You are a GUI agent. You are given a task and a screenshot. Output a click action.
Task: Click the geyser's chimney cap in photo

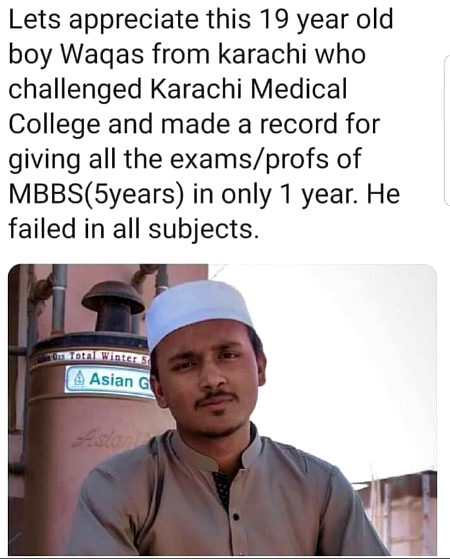pyautogui.click(x=113, y=299)
